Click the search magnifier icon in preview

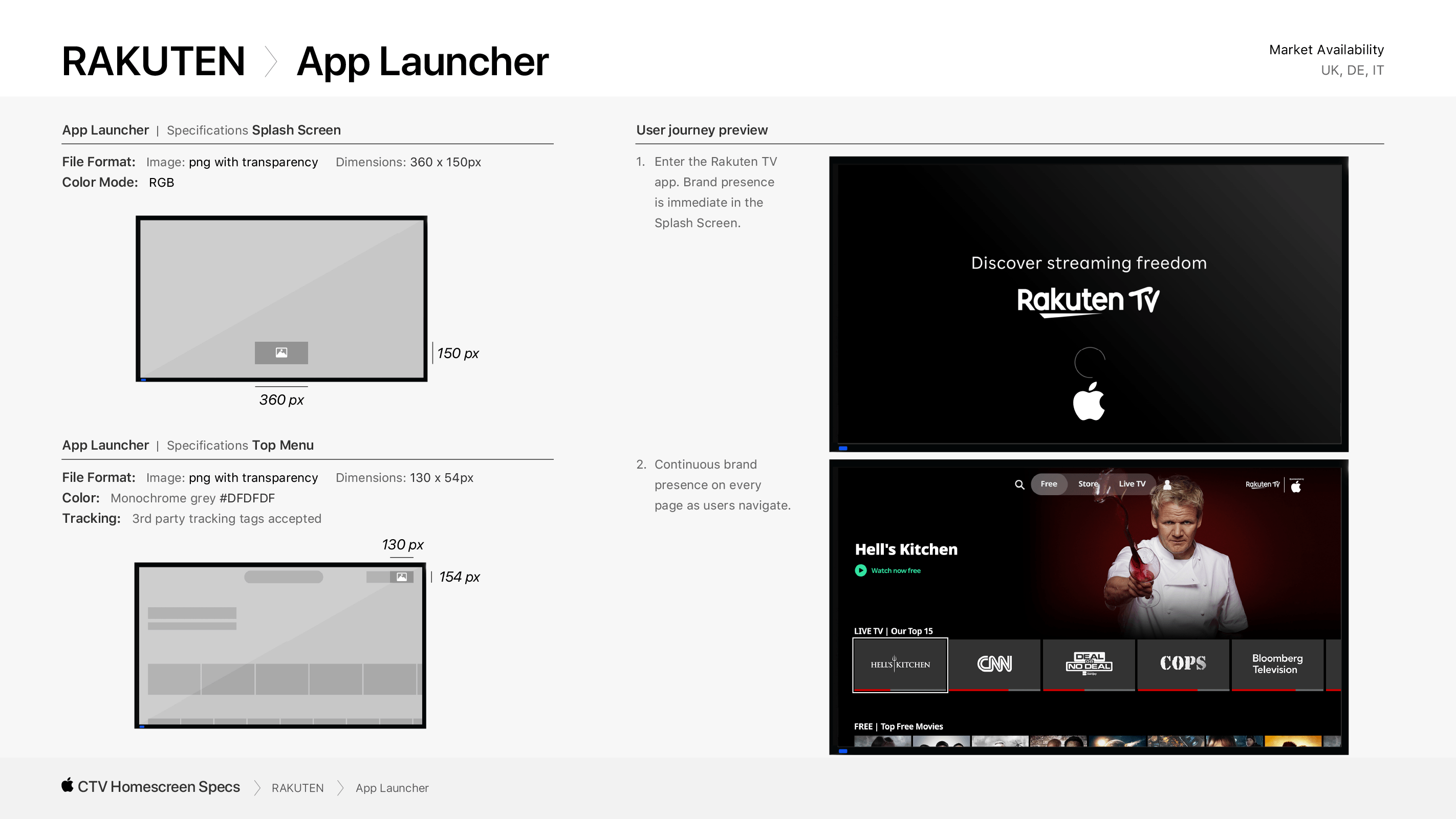1019,484
